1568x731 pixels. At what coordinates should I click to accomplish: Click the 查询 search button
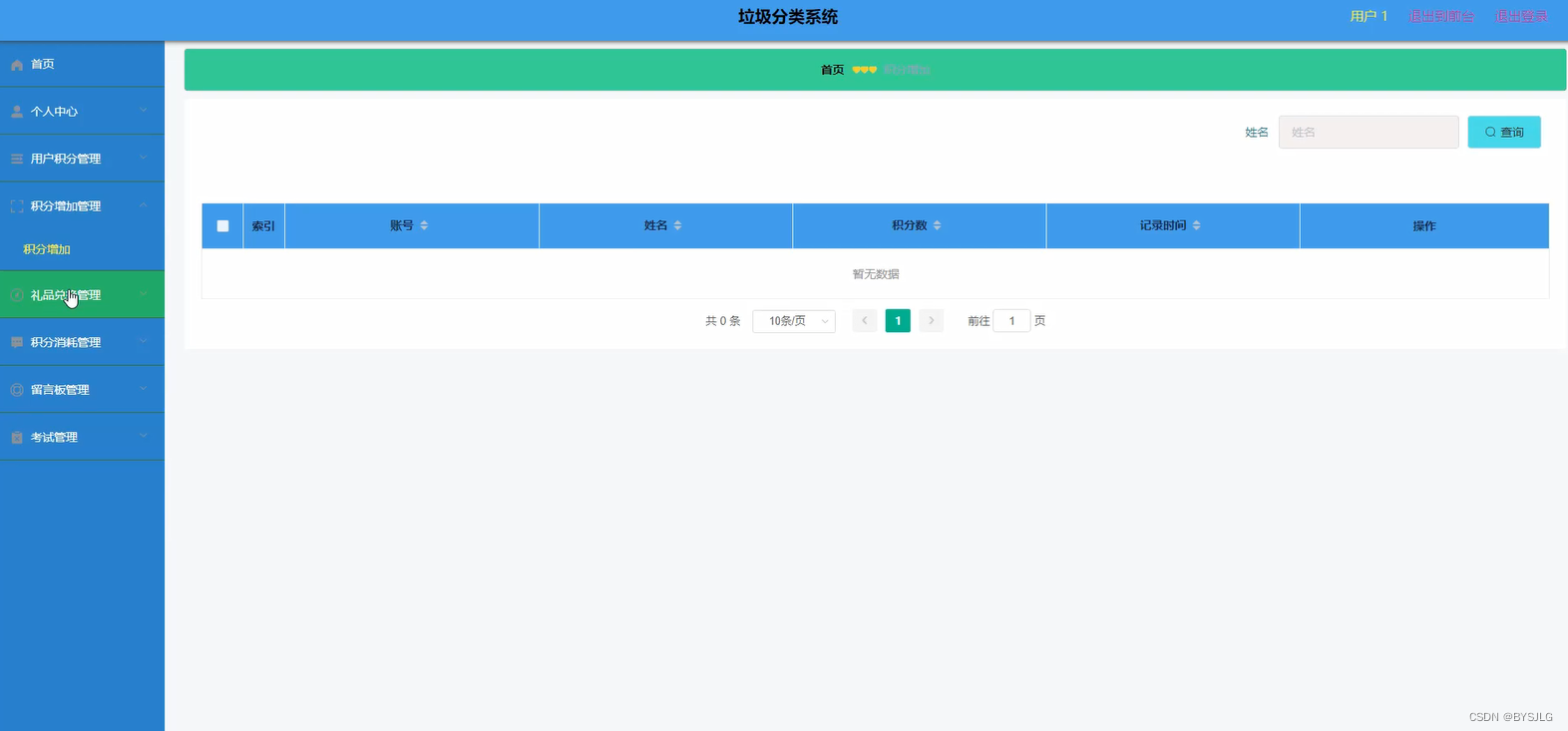(1504, 132)
